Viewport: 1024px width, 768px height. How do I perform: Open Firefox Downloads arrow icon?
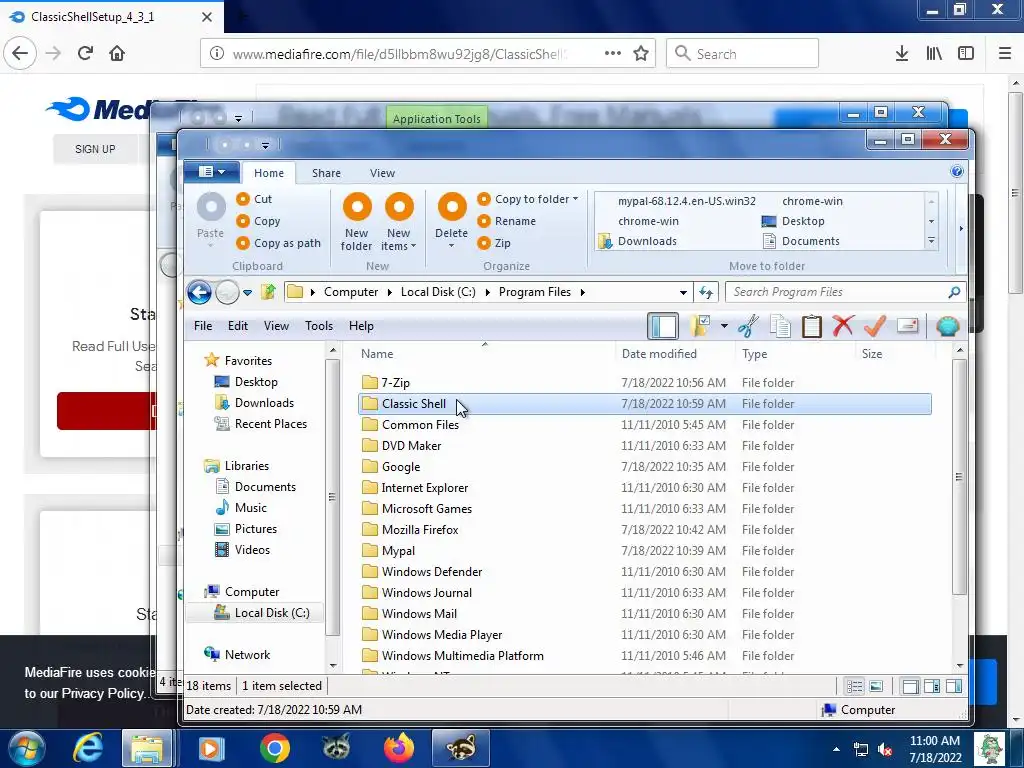click(x=902, y=54)
